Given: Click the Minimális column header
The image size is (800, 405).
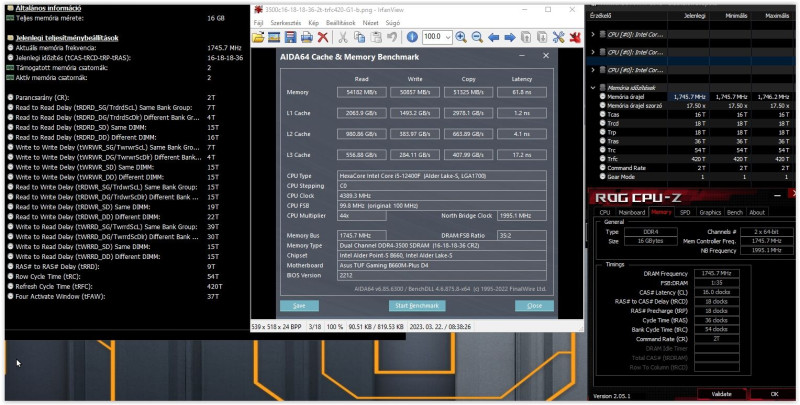Looking at the screenshot, I should point(736,15).
